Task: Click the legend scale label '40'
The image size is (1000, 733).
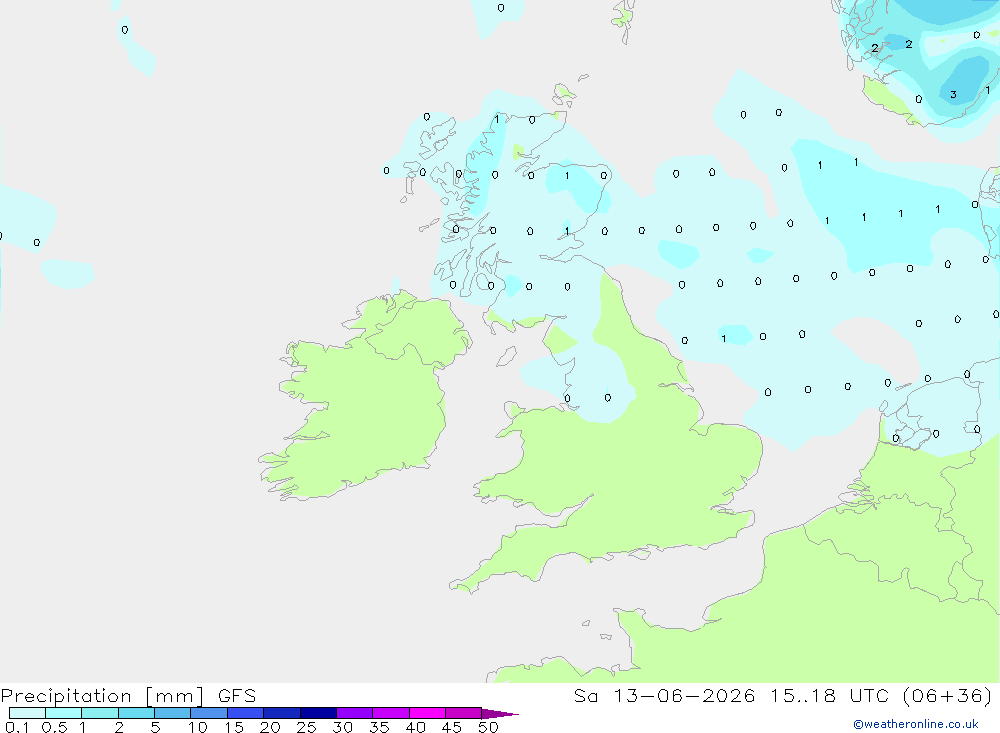Action: pos(415,727)
